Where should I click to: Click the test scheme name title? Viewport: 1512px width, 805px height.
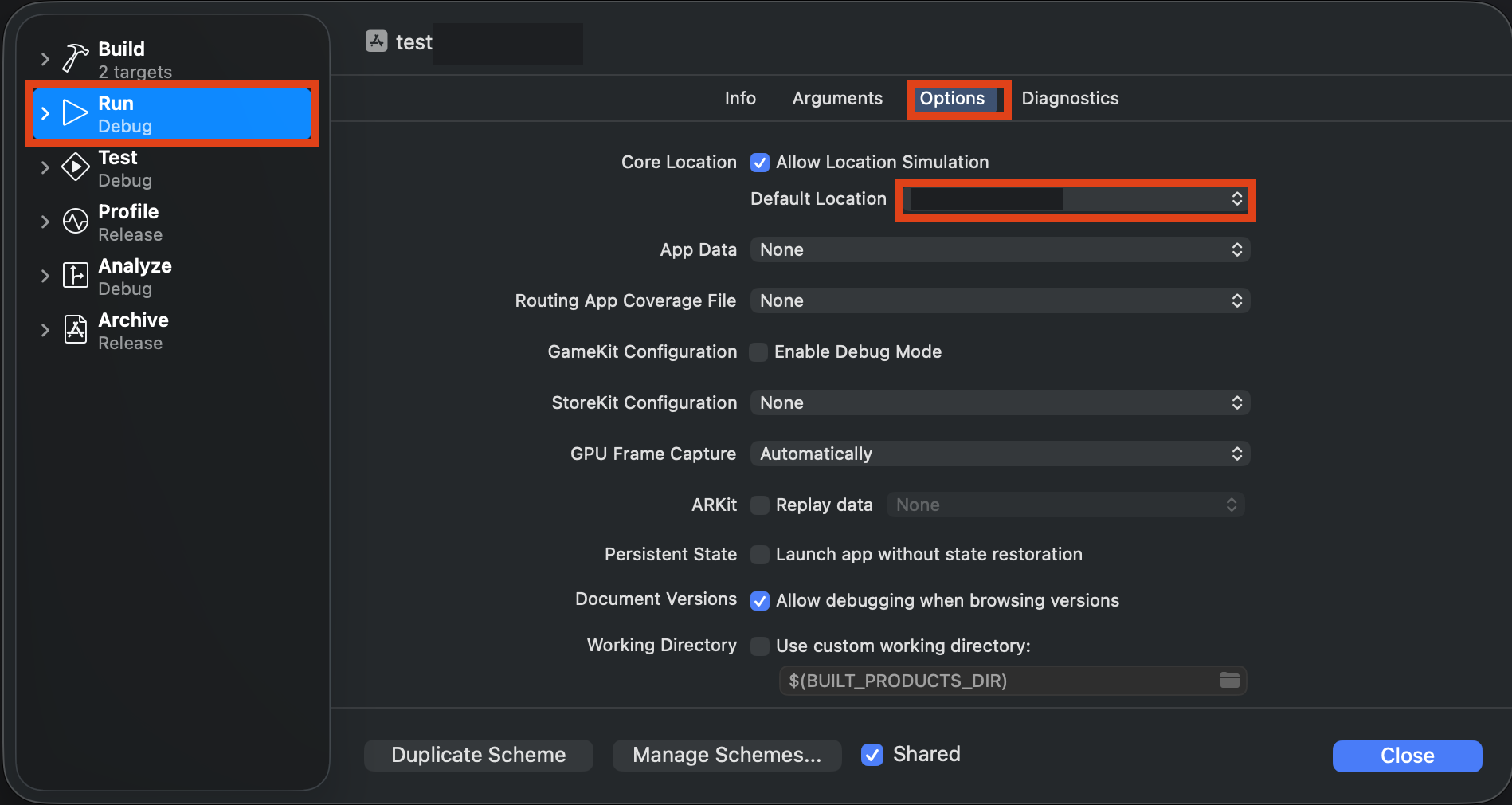(414, 42)
